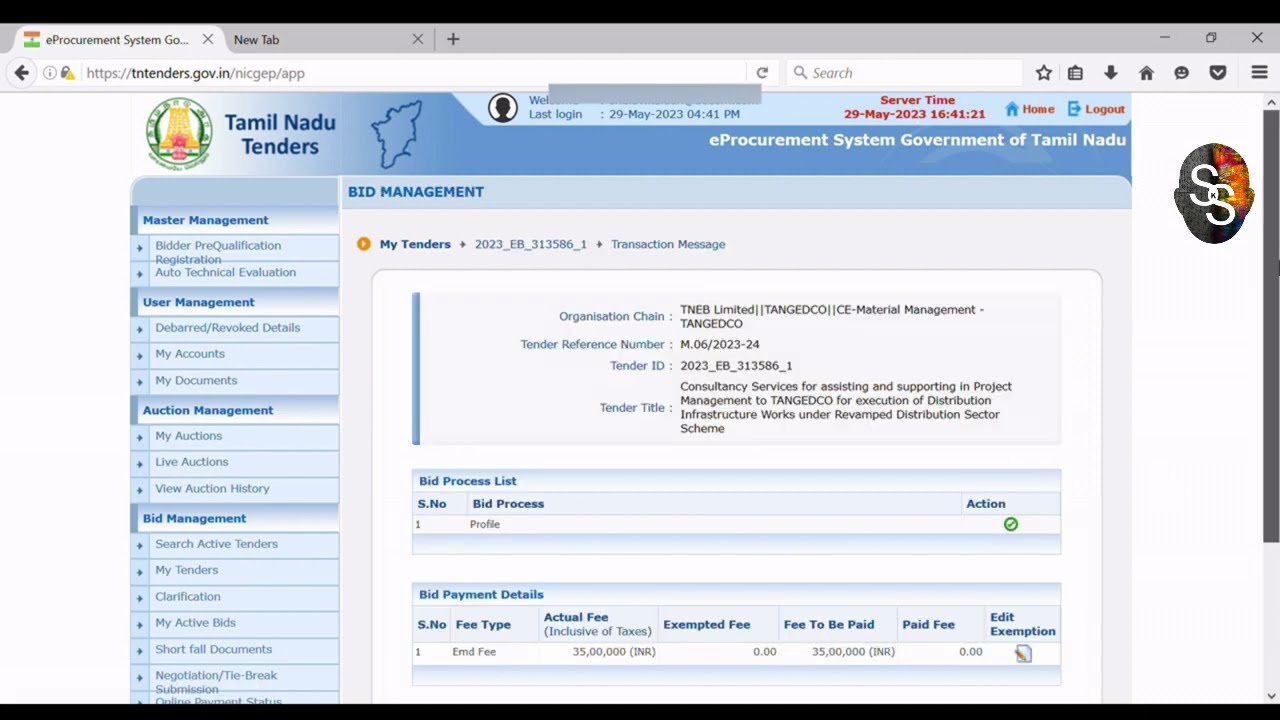Open the downloads arrow icon
The height and width of the screenshot is (720, 1280).
coord(1111,73)
